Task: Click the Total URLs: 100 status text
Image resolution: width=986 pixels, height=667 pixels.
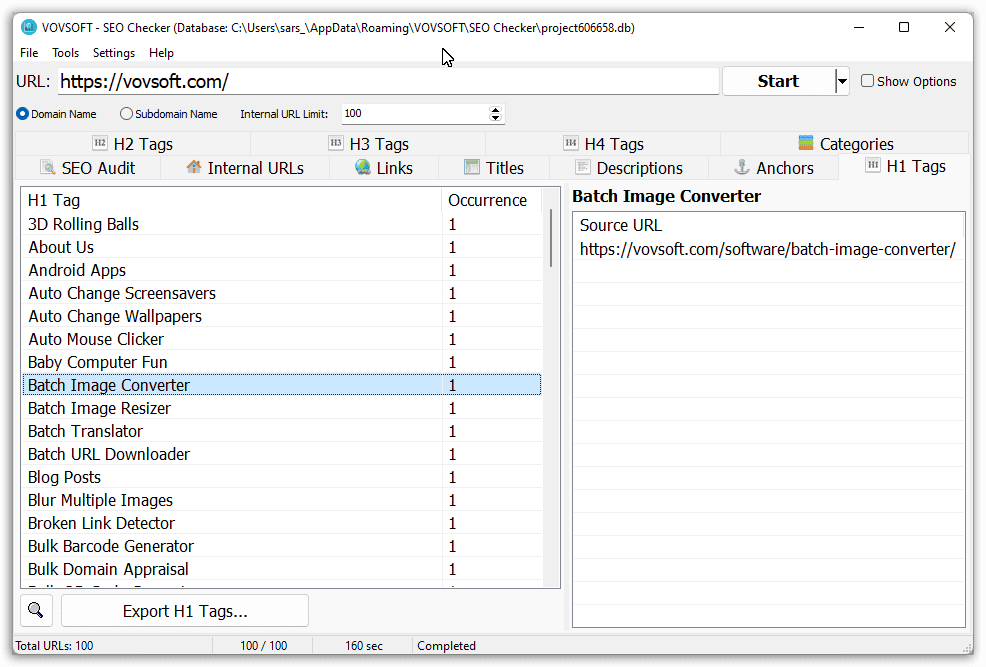Action: click(x=54, y=646)
